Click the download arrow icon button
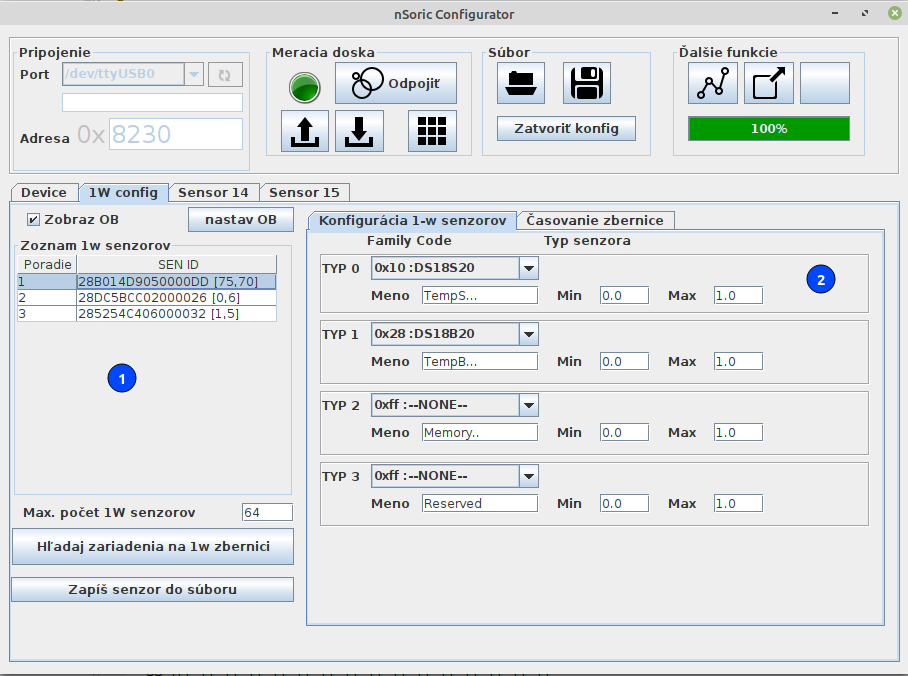 point(359,131)
